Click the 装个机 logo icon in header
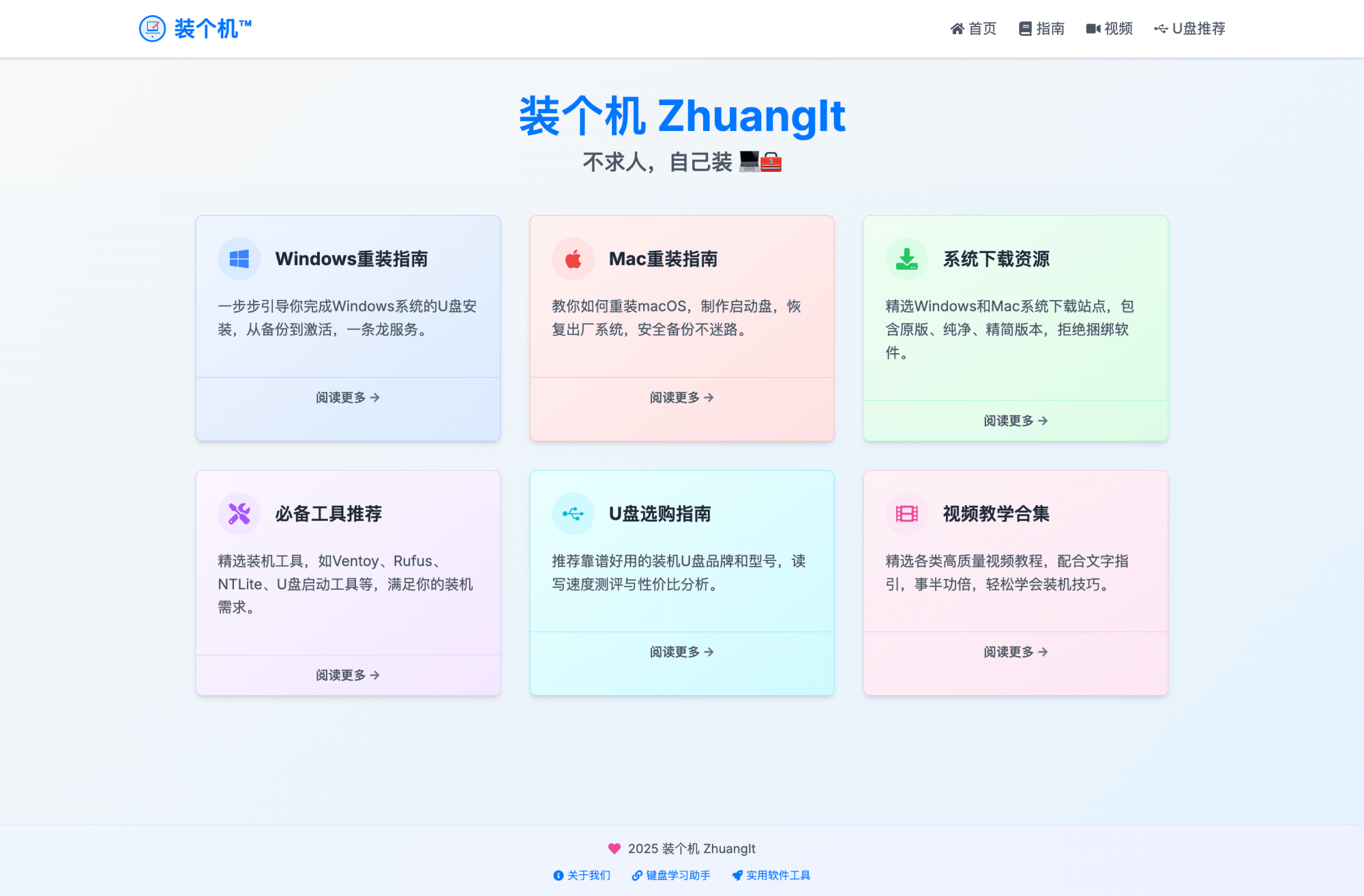Viewport: 1364px width, 896px height. click(x=152, y=29)
